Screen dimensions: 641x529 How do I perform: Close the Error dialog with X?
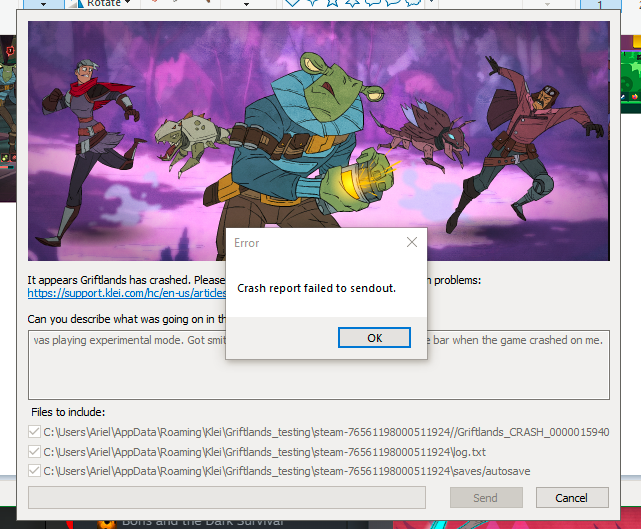(412, 243)
